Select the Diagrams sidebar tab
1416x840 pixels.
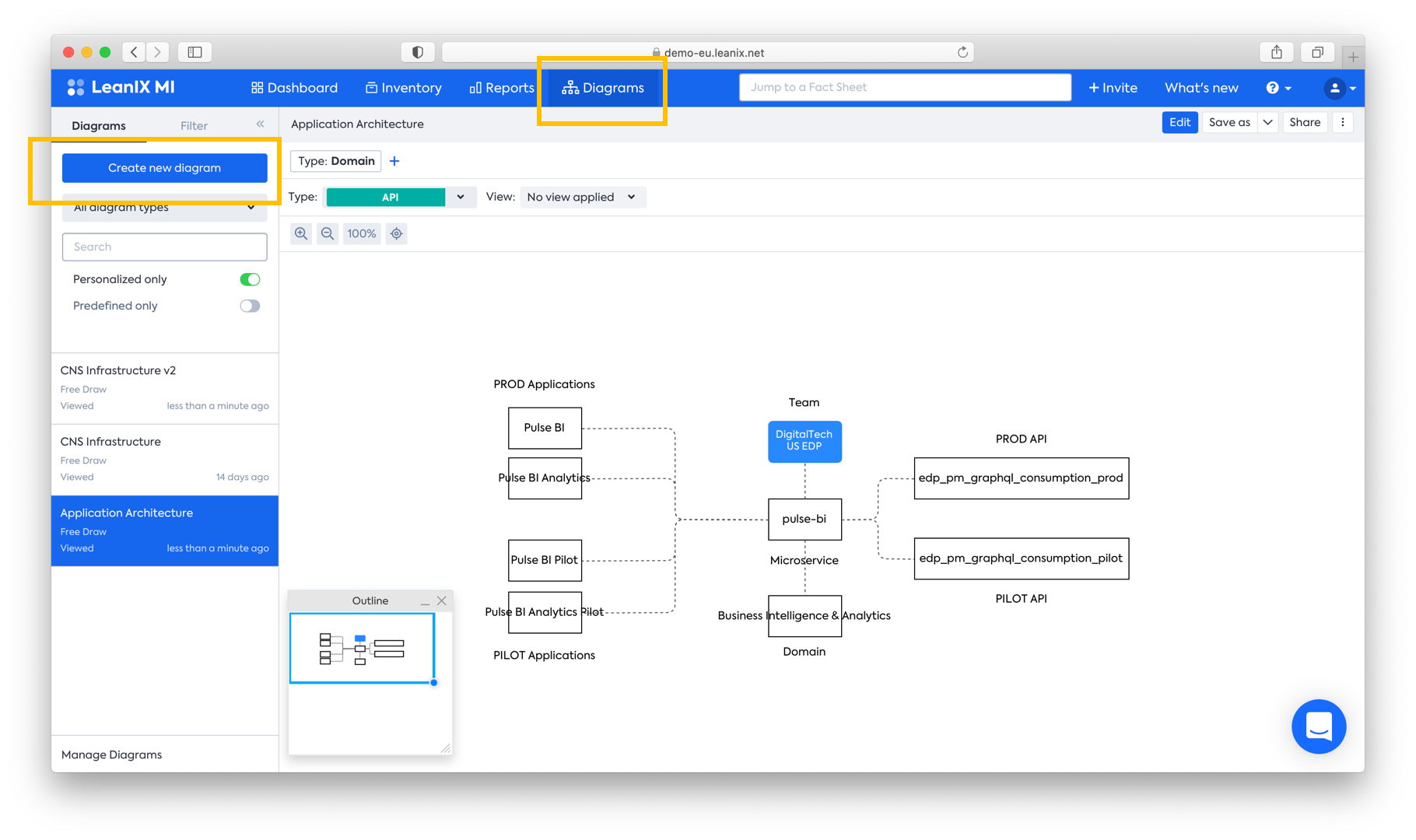tap(99, 125)
